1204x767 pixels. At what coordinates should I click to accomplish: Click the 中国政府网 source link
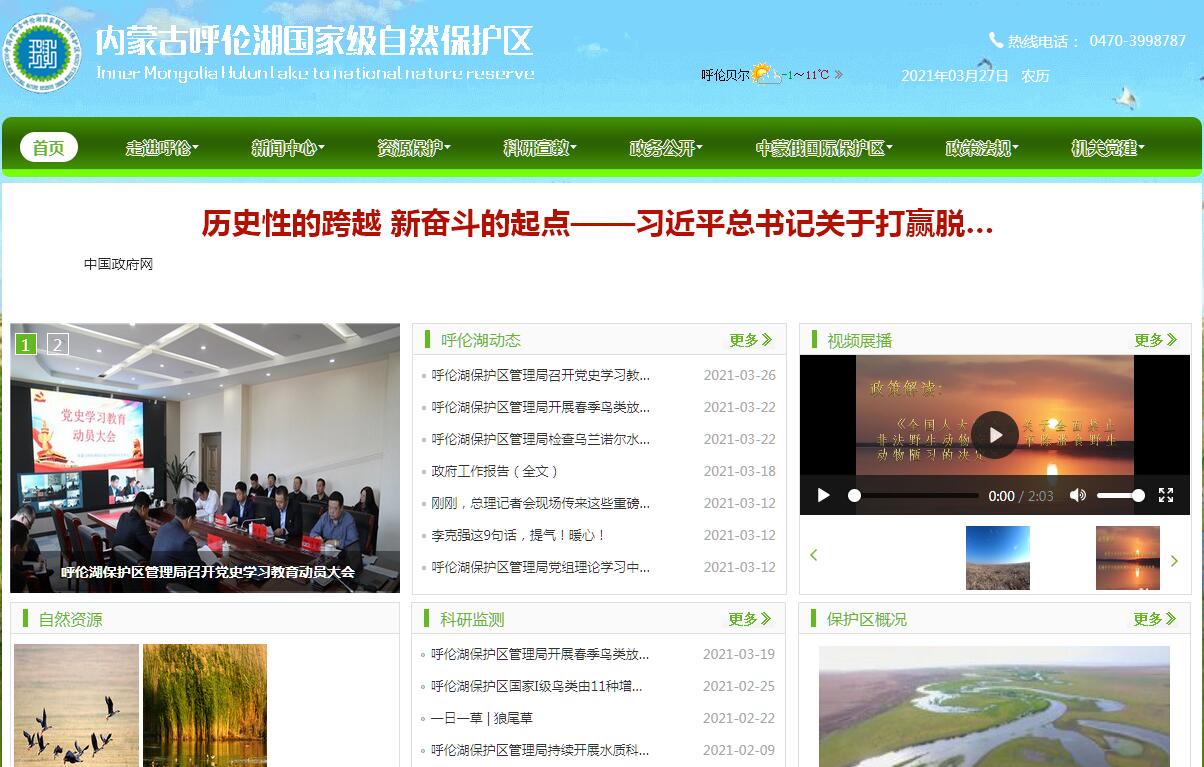118,264
